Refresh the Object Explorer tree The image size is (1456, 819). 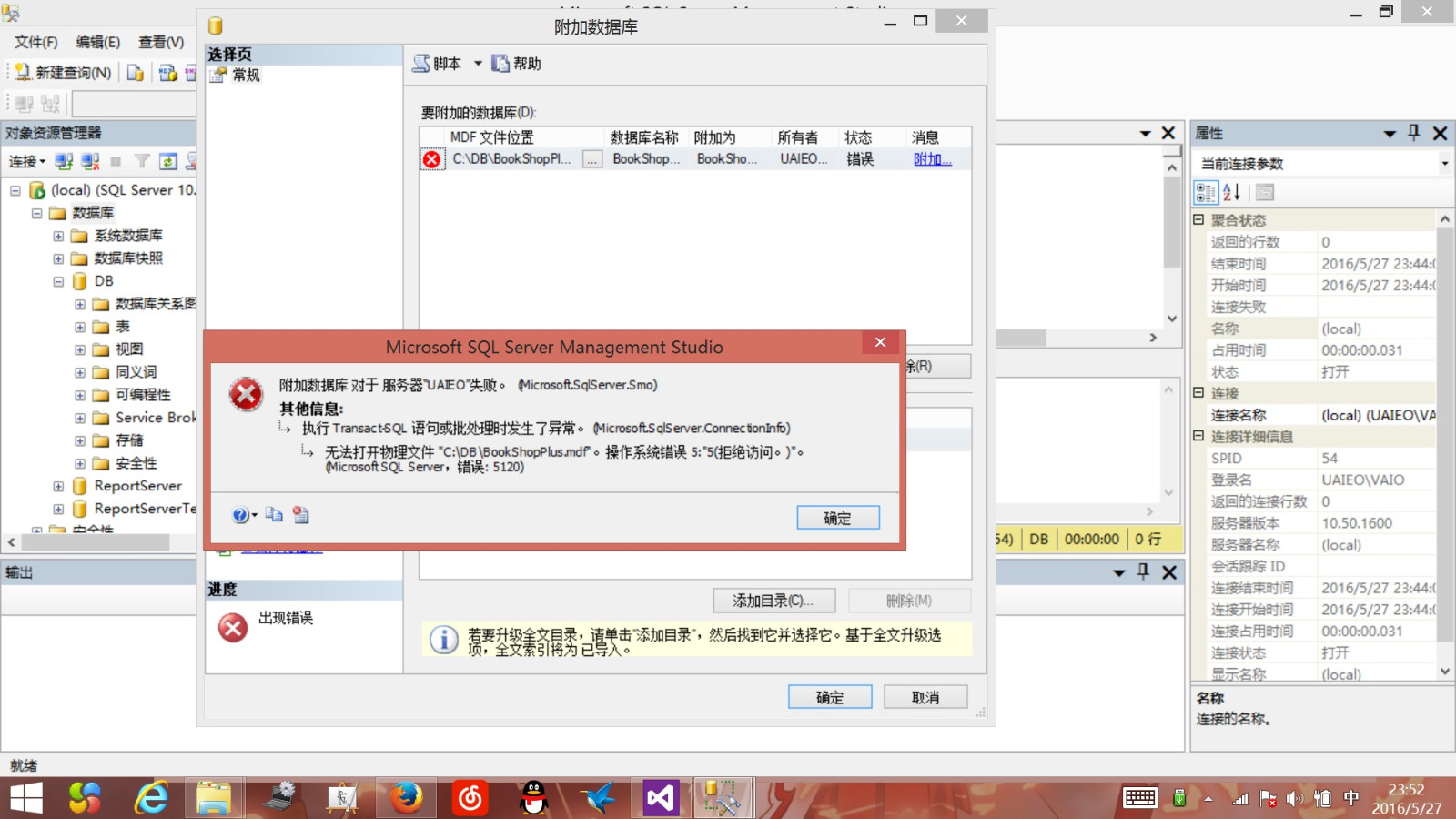pyautogui.click(x=168, y=162)
